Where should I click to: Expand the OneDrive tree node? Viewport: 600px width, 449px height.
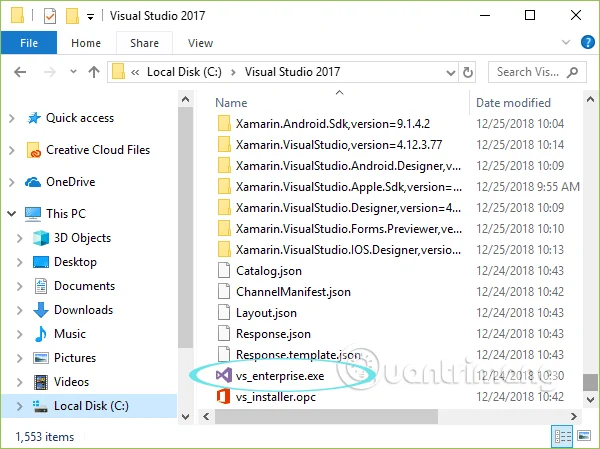12,182
